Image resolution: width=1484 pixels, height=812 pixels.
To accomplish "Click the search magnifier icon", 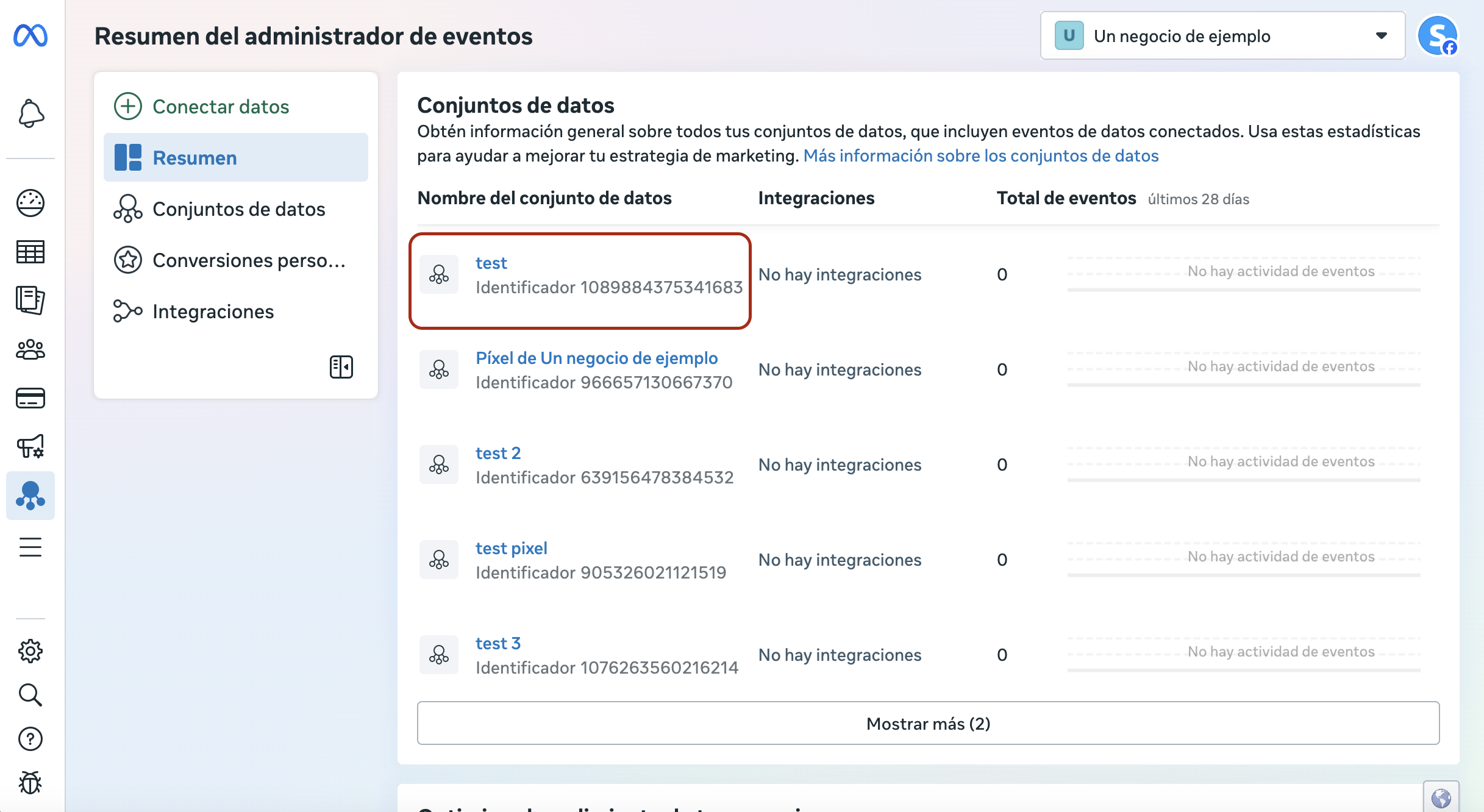I will [x=30, y=695].
